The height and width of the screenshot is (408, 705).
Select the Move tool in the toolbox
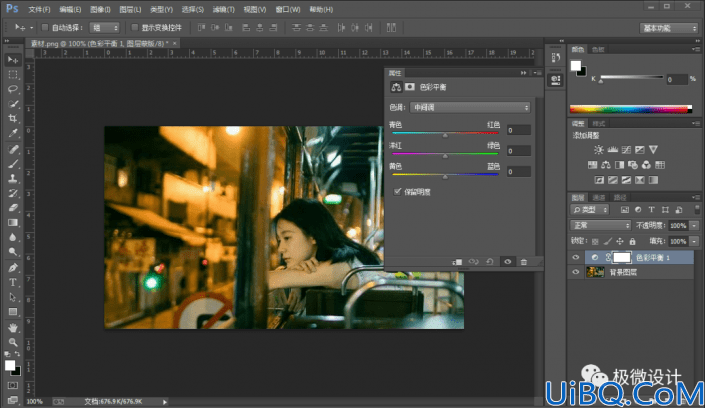13,60
